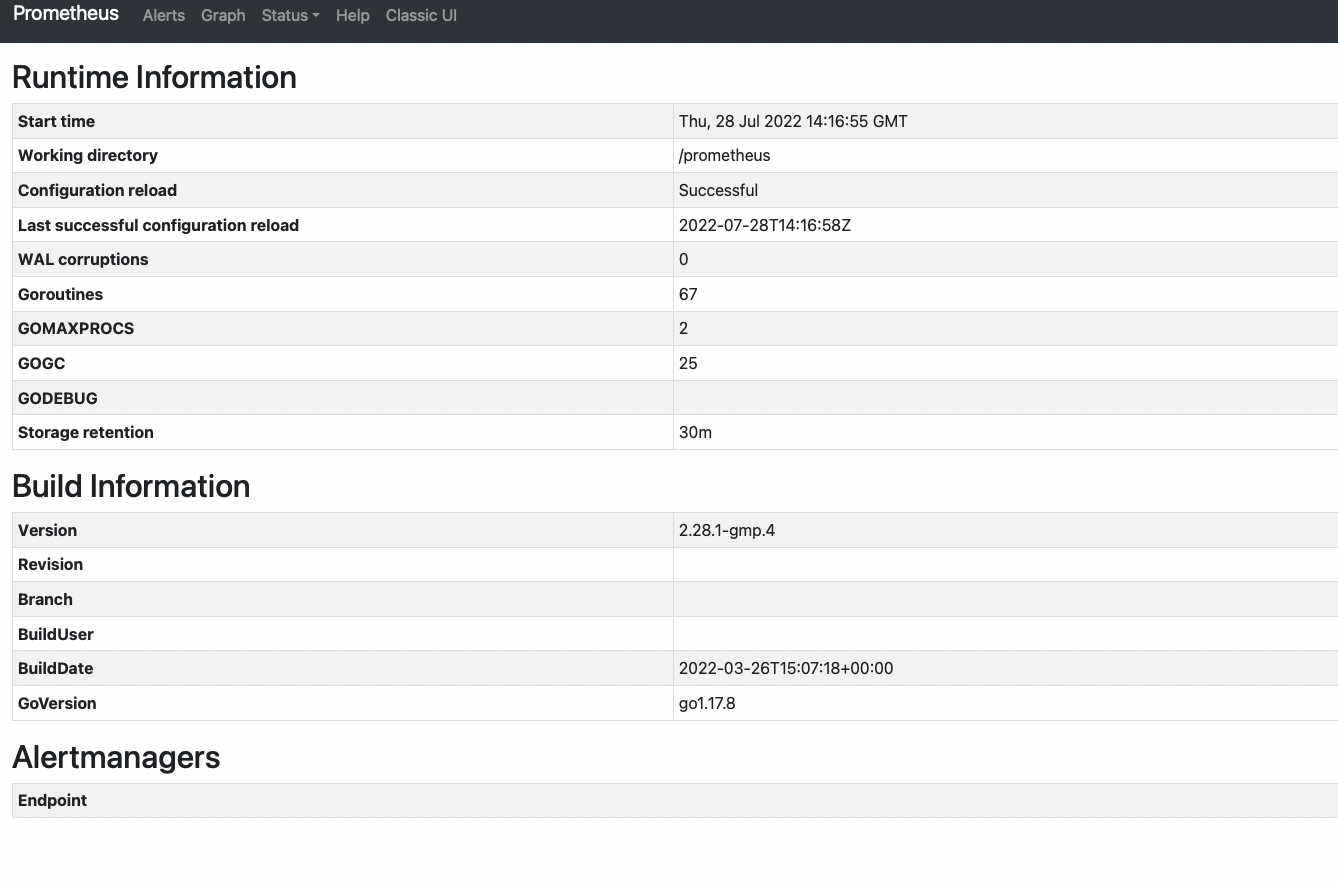Click the Storage retention value 30m

[696, 432]
